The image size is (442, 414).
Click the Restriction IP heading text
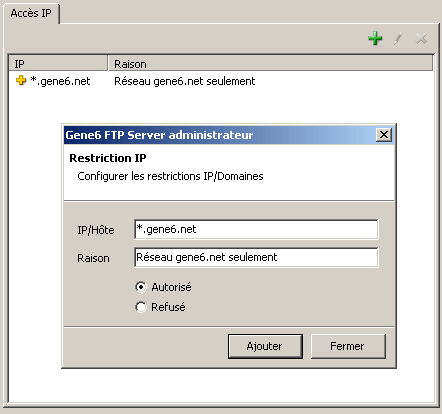pos(108,158)
